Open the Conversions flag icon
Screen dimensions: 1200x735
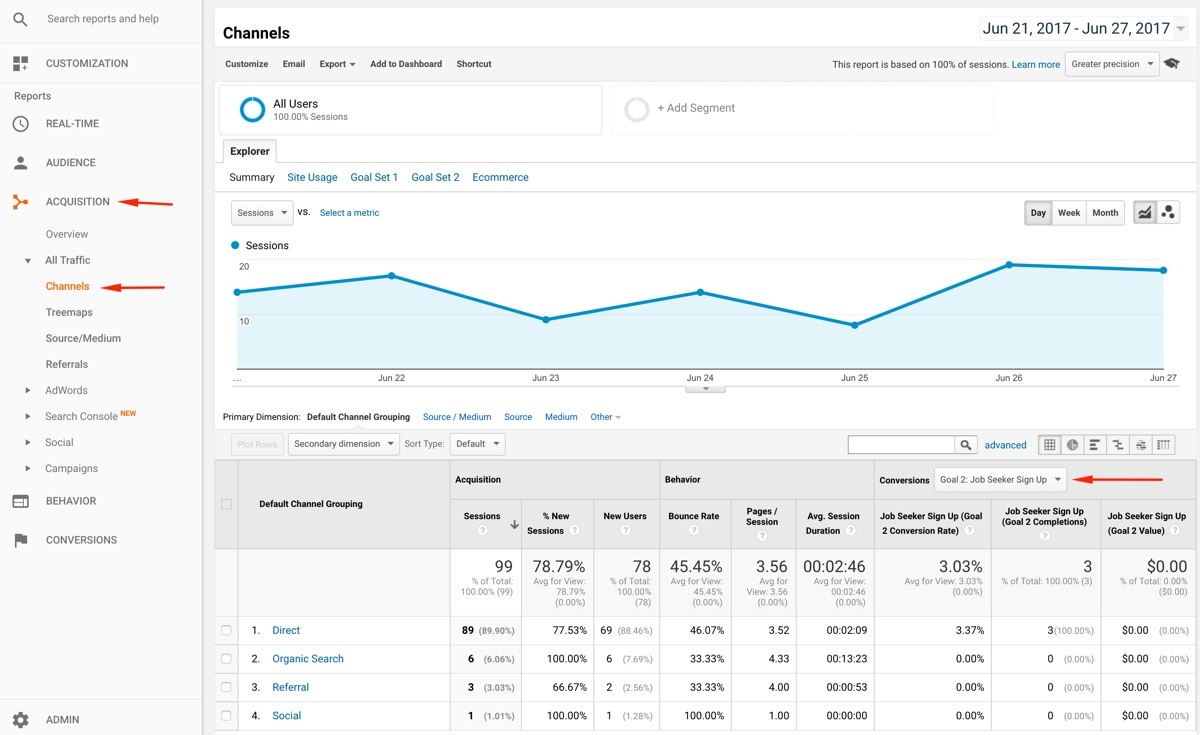[20, 540]
